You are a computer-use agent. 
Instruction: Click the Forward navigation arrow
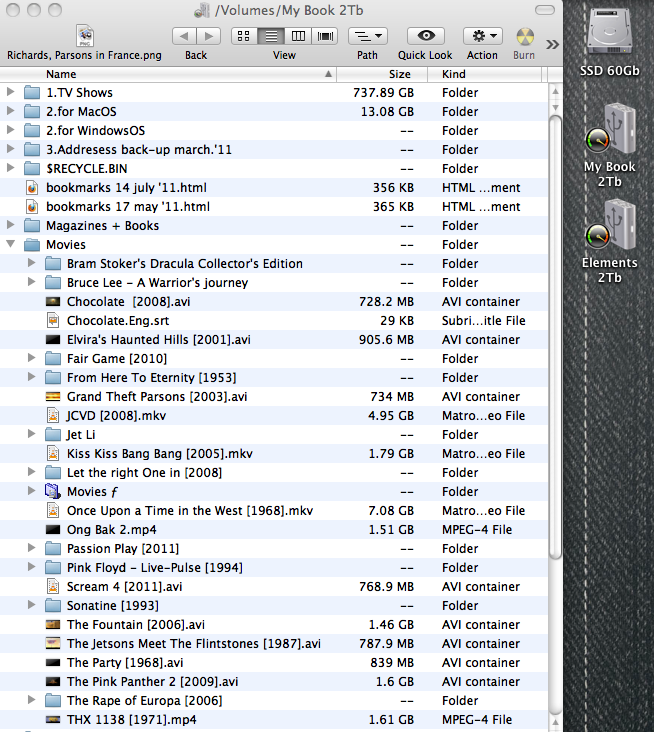[209, 36]
